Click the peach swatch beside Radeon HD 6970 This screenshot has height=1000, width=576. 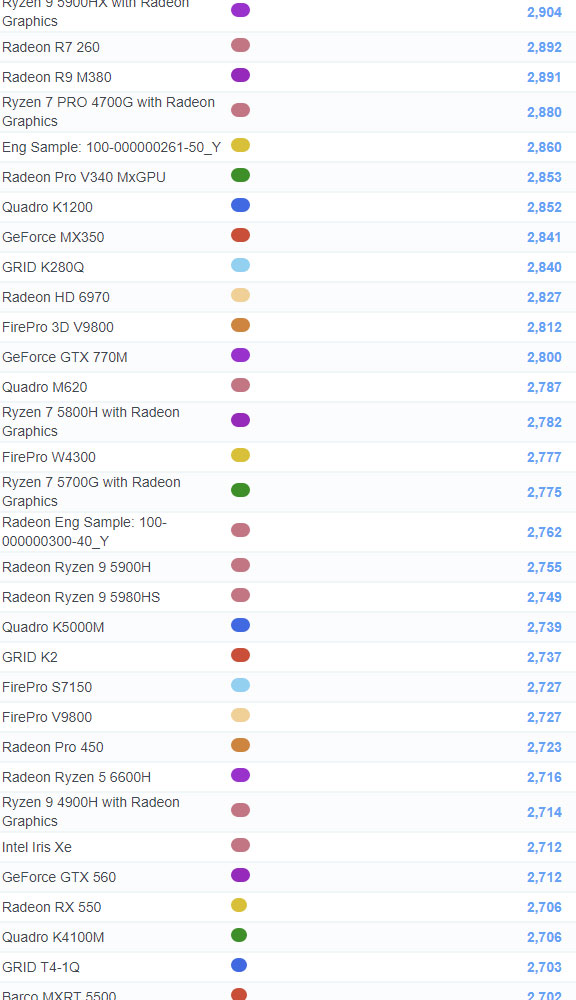[x=240, y=295]
